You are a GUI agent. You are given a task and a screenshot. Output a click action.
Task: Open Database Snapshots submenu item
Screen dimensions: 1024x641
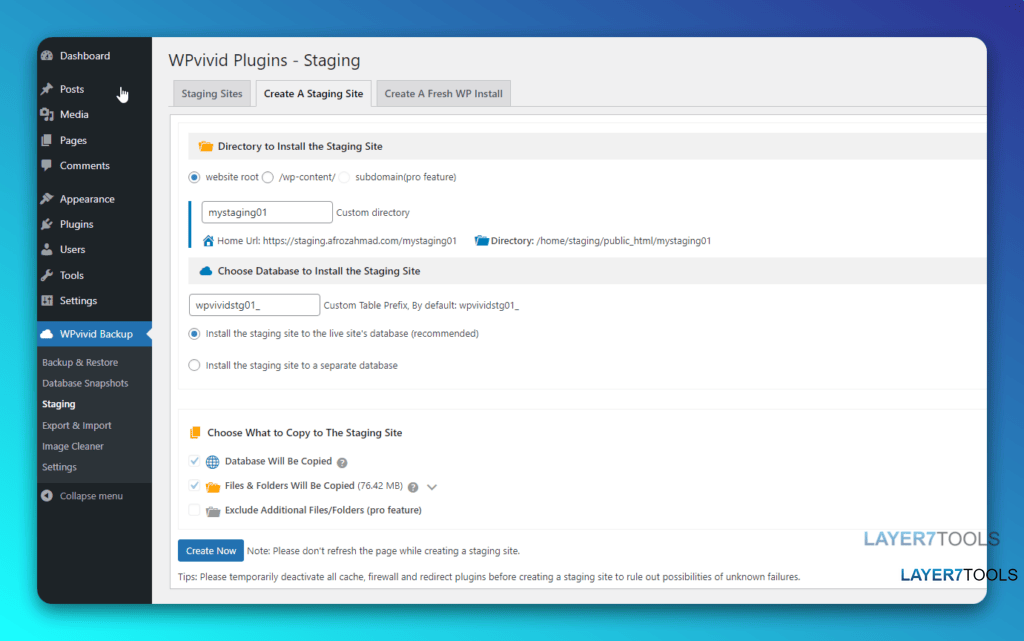[85, 383]
